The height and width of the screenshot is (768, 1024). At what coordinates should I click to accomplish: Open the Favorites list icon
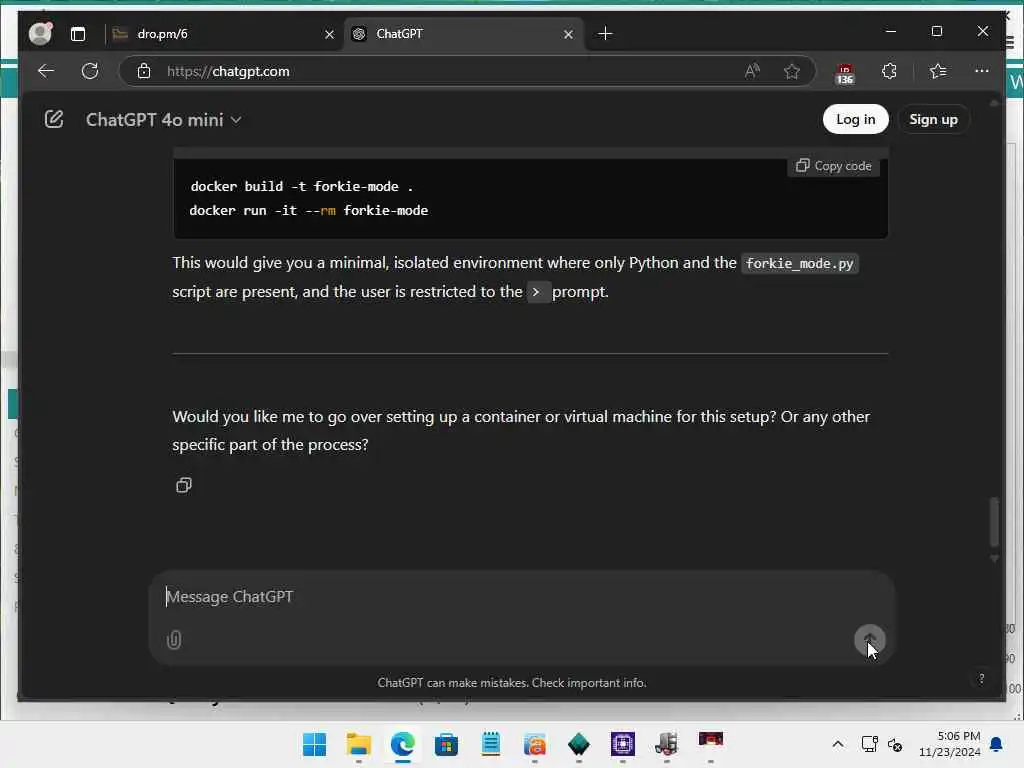pyautogui.click(x=938, y=71)
